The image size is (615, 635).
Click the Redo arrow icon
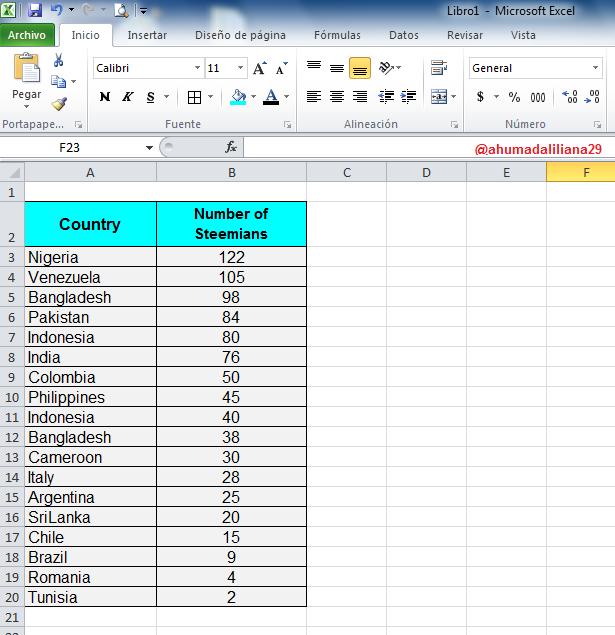click(x=88, y=10)
